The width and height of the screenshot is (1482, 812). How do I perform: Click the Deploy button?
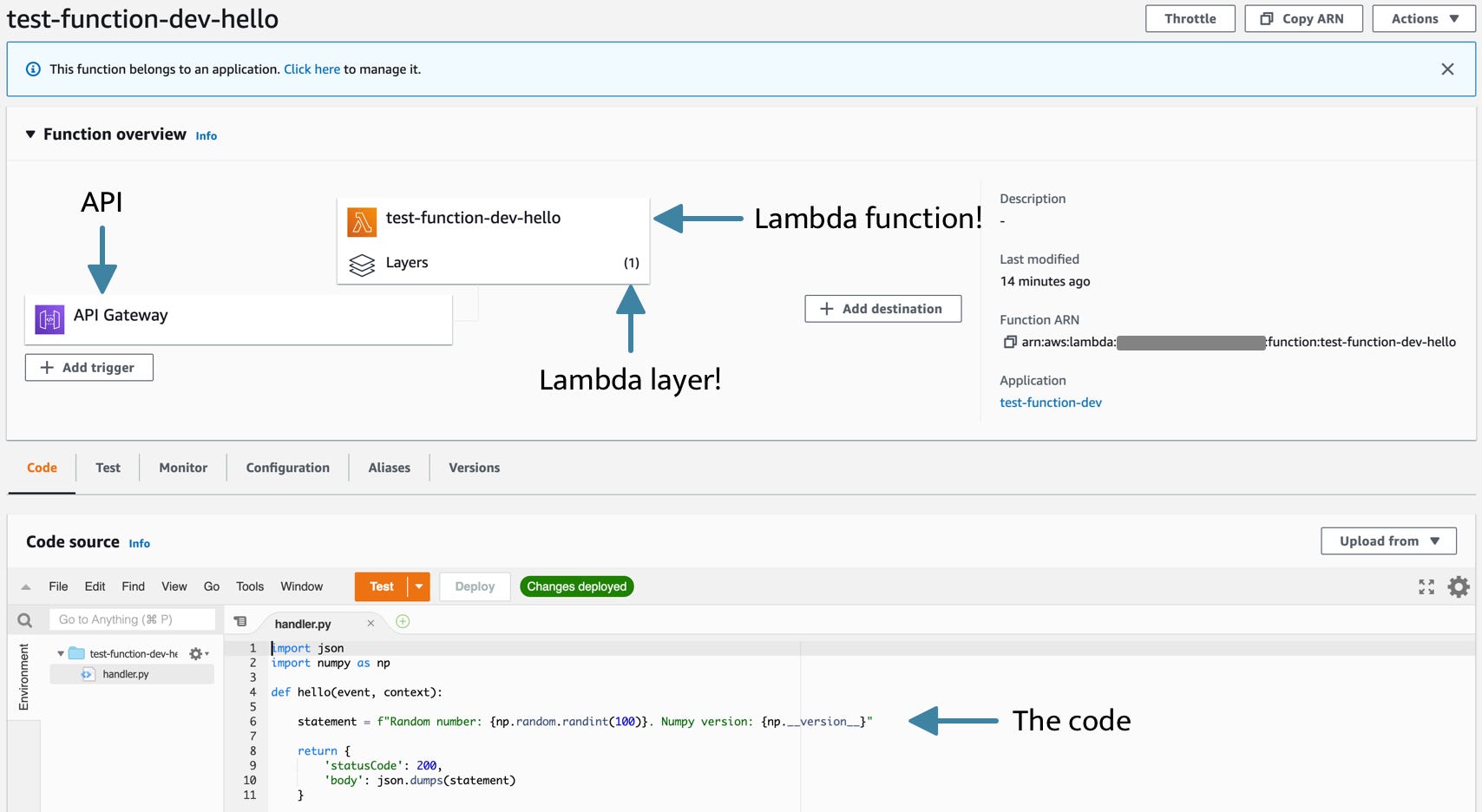[475, 586]
